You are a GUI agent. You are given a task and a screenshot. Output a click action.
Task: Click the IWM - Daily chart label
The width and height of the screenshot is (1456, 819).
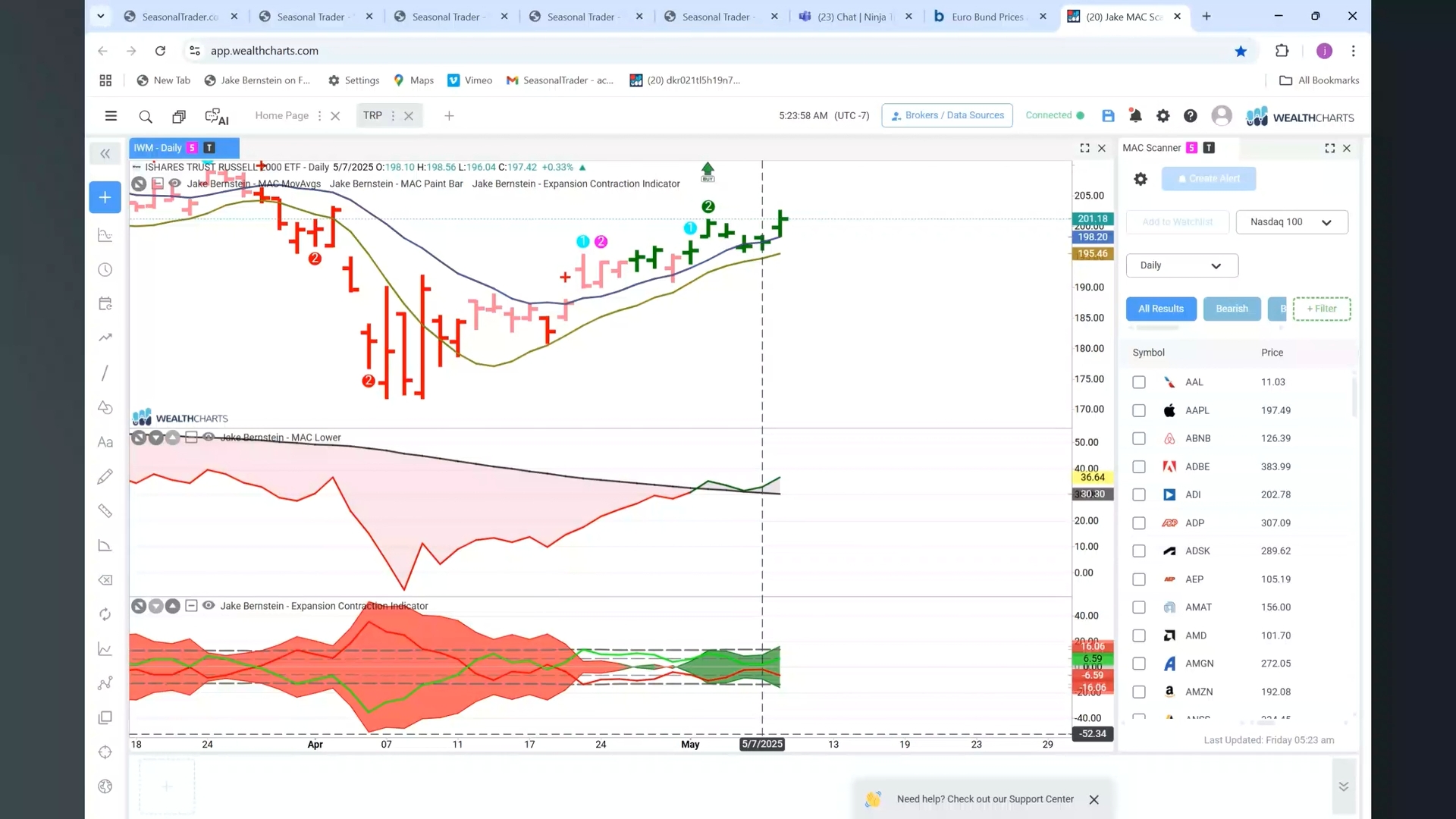pos(158,148)
